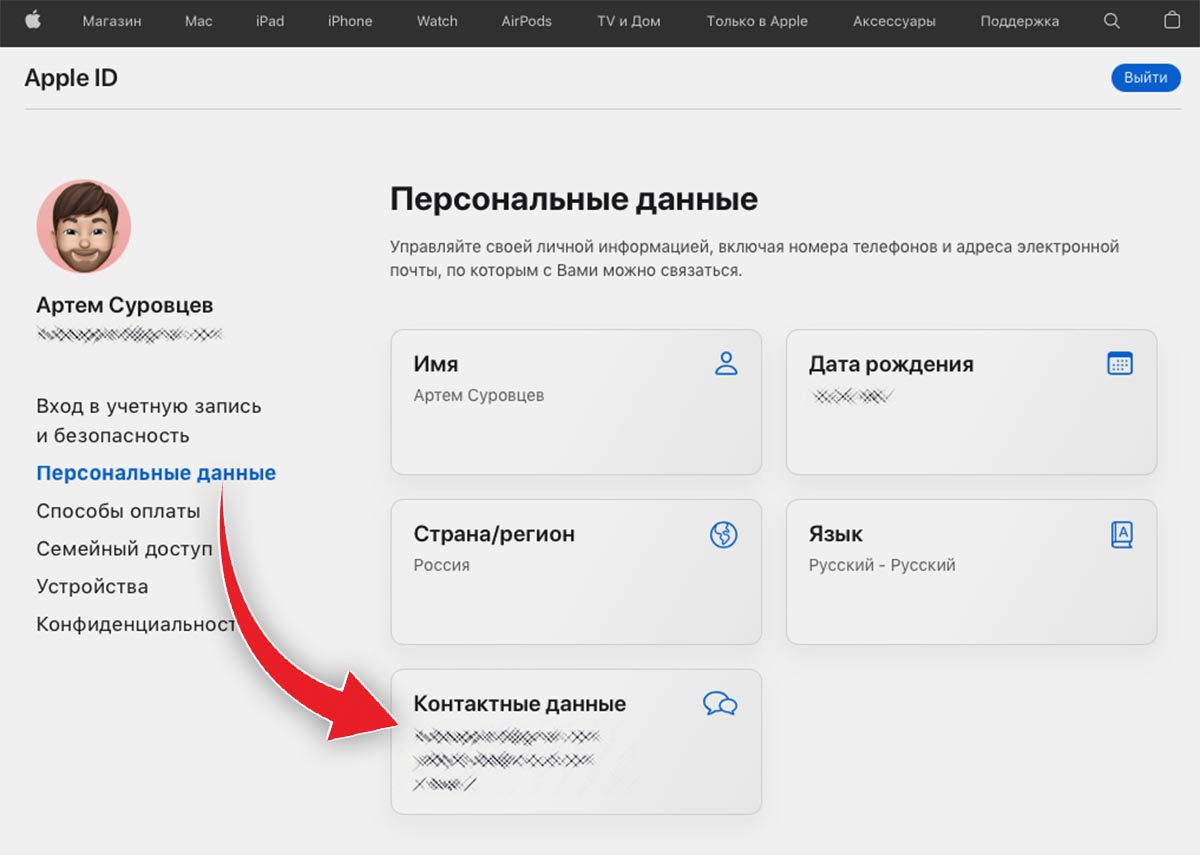
Task: Click the Apple logo icon
Action: point(33,21)
